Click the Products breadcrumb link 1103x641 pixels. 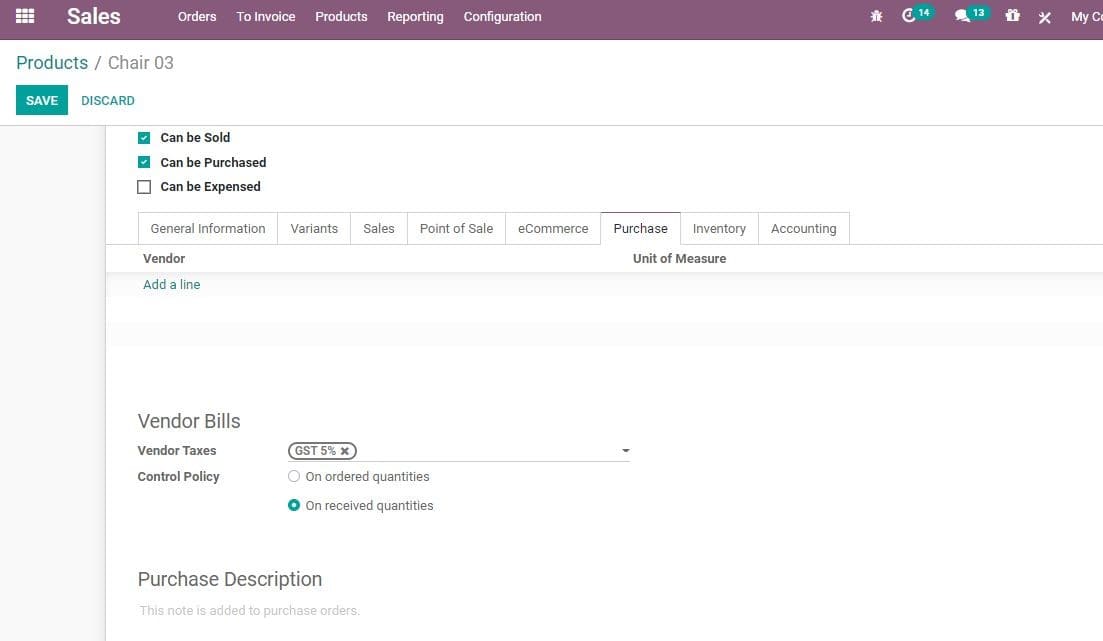click(52, 62)
